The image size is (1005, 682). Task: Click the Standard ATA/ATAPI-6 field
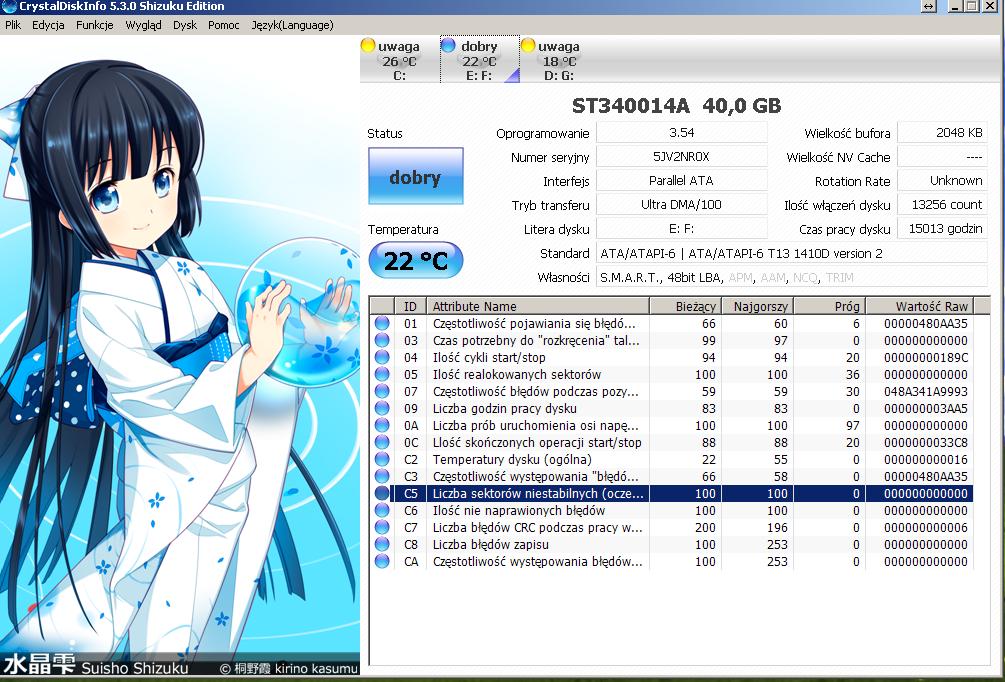[792, 253]
